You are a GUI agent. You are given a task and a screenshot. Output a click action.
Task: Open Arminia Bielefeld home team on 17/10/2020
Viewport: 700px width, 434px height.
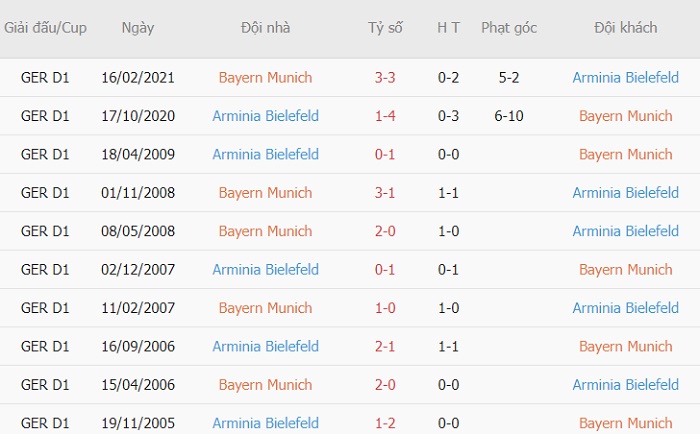coord(265,116)
